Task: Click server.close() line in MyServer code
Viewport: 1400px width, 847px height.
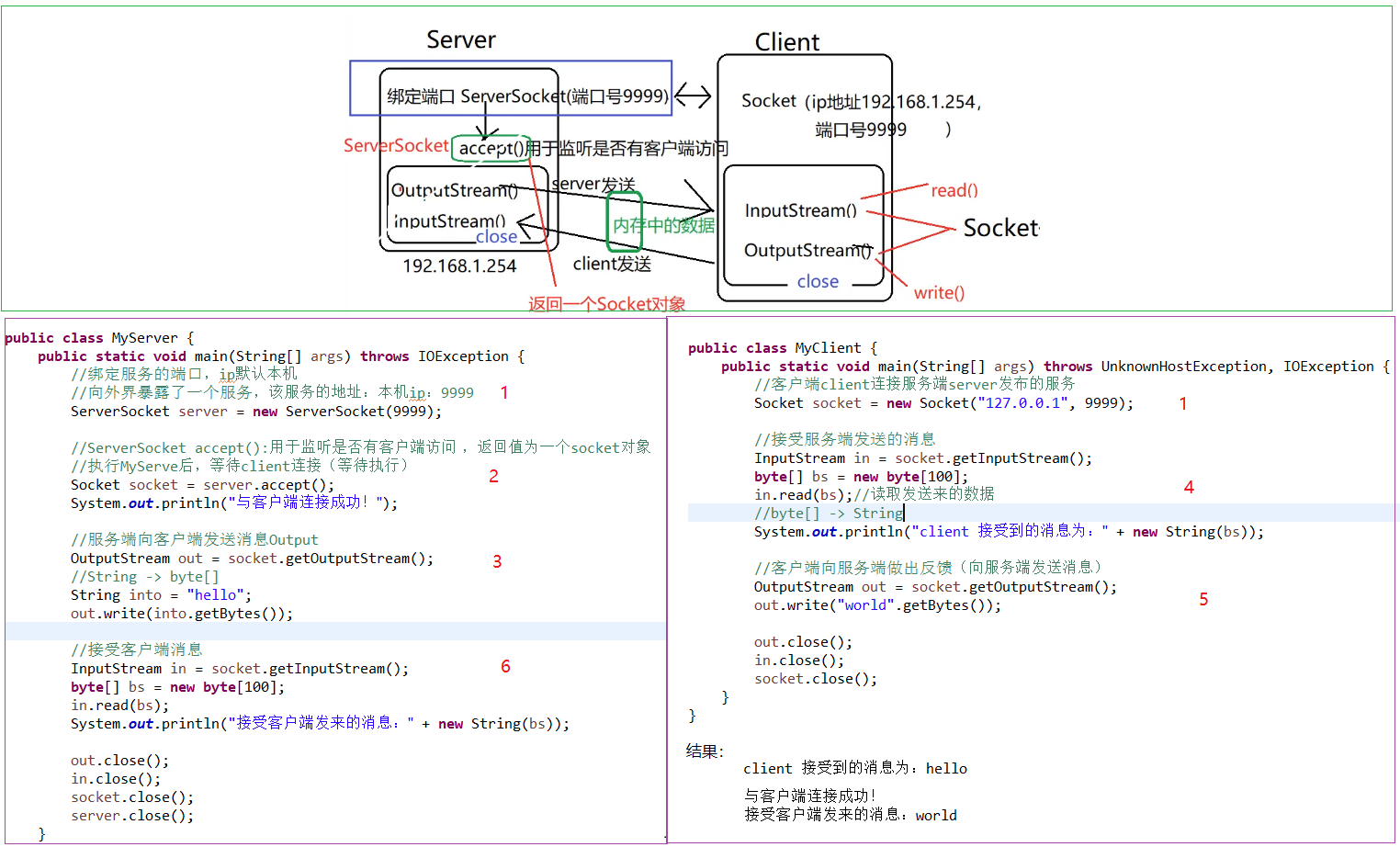Action: click(x=132, y=816)
